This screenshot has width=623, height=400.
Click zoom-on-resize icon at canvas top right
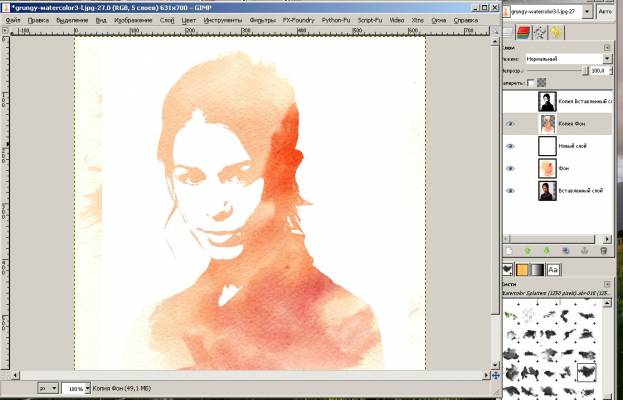(495, 31)
